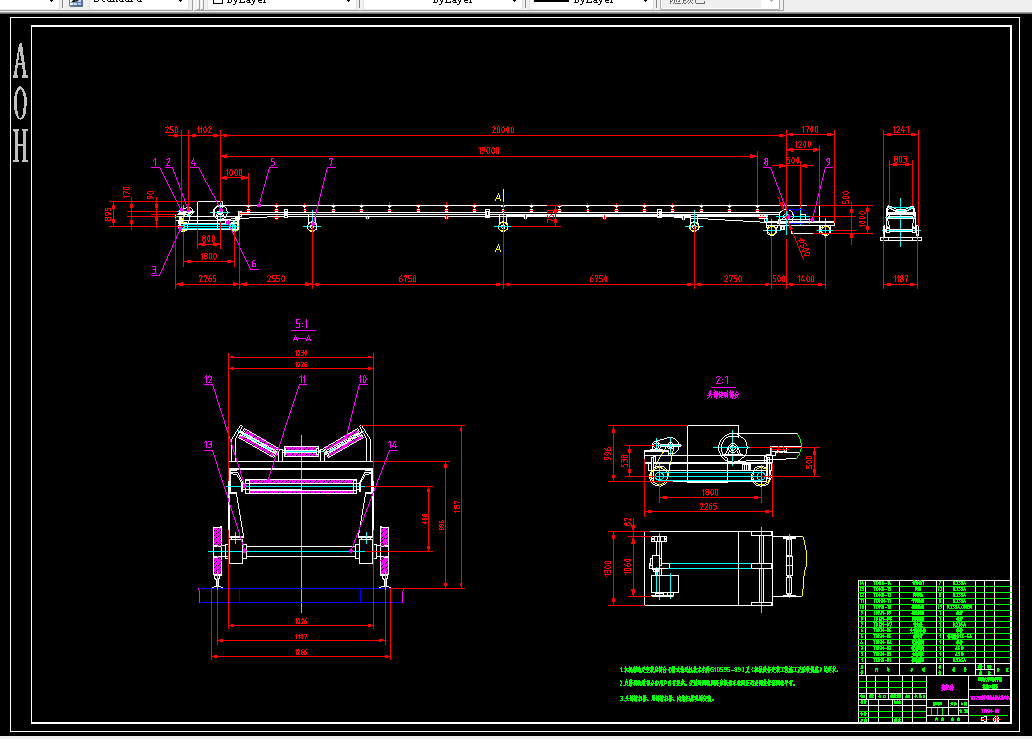1032x739 pixels.
Task: Pick the vertical 1300 dimension on plan view
Action: (608, 568)
